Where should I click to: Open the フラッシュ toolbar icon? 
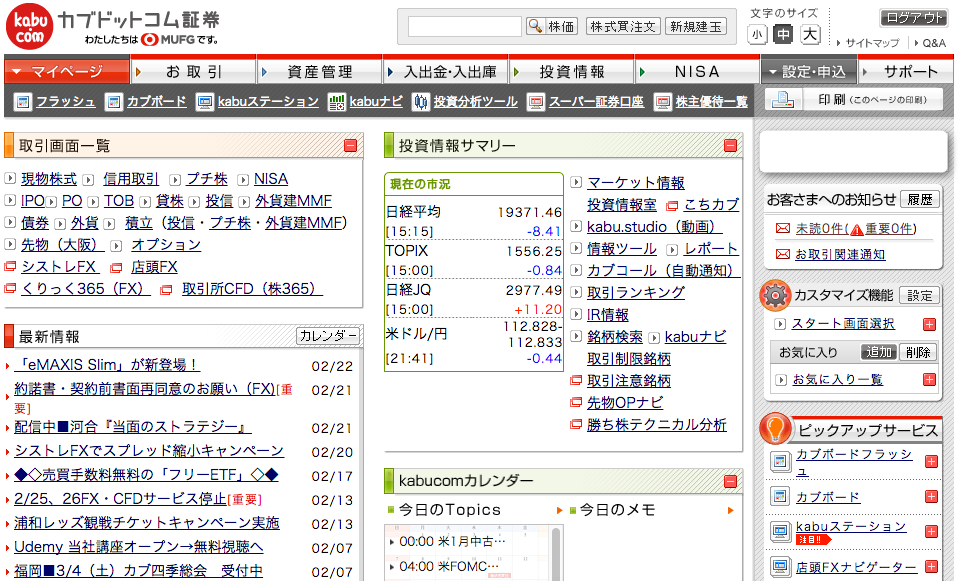tap(23, 102)
